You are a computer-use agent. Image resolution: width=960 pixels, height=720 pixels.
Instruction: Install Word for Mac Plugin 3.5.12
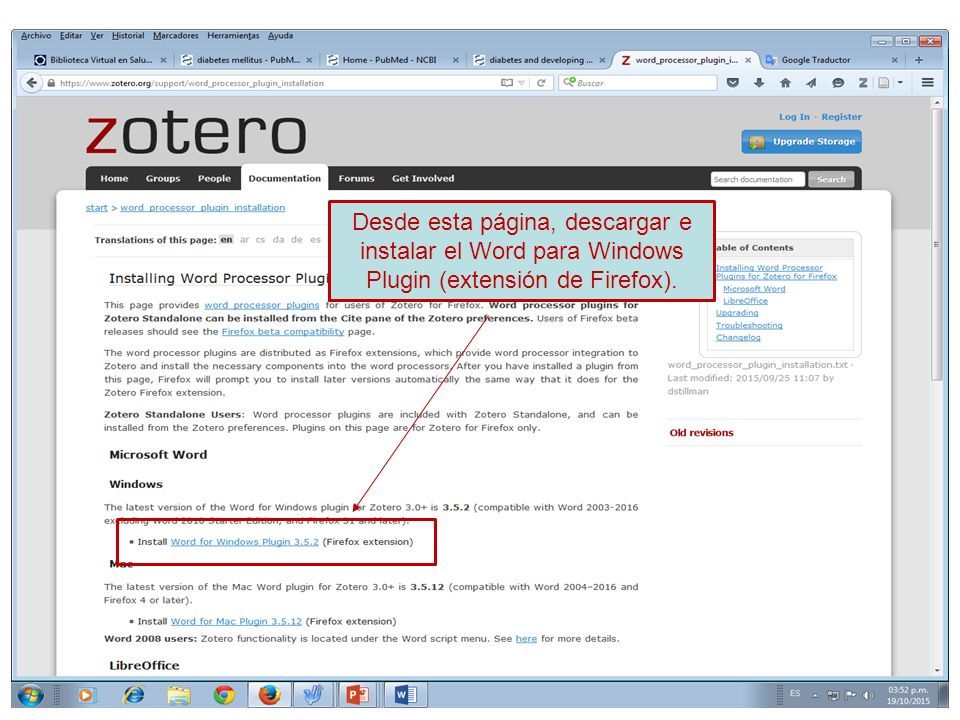(236, 621)
